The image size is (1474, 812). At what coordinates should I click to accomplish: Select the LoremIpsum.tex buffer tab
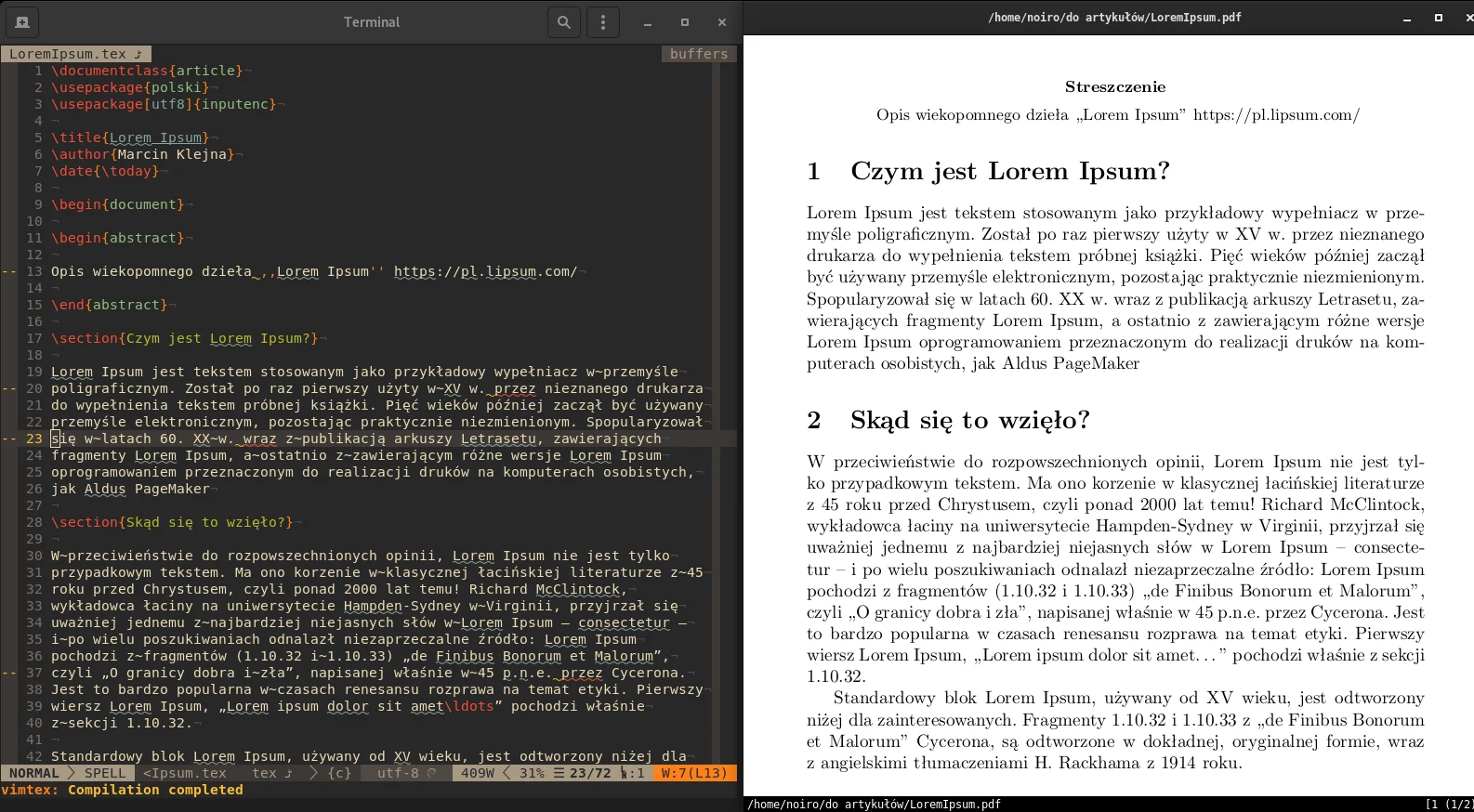click(75, 54)
